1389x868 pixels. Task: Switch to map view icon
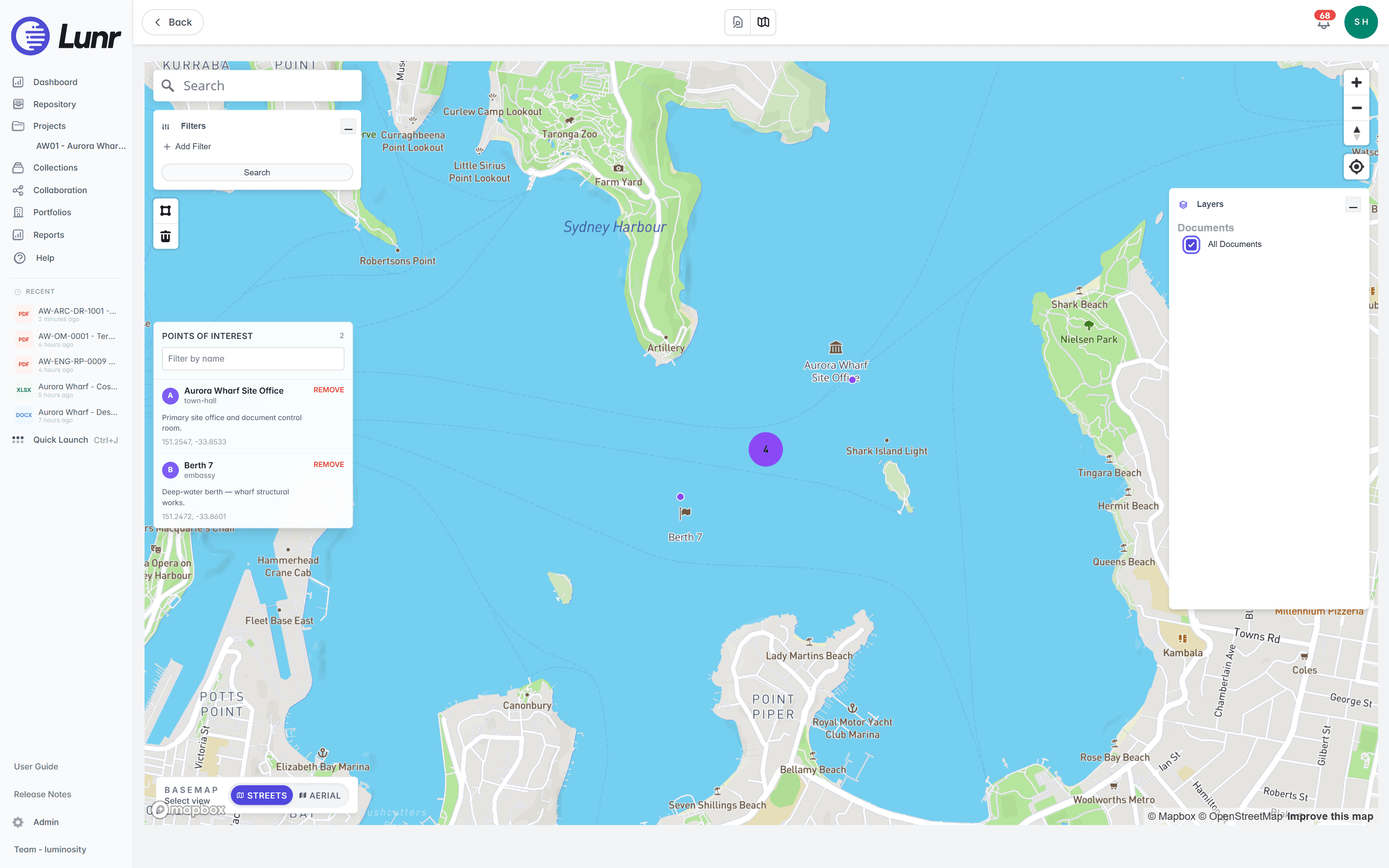(764, 23)
